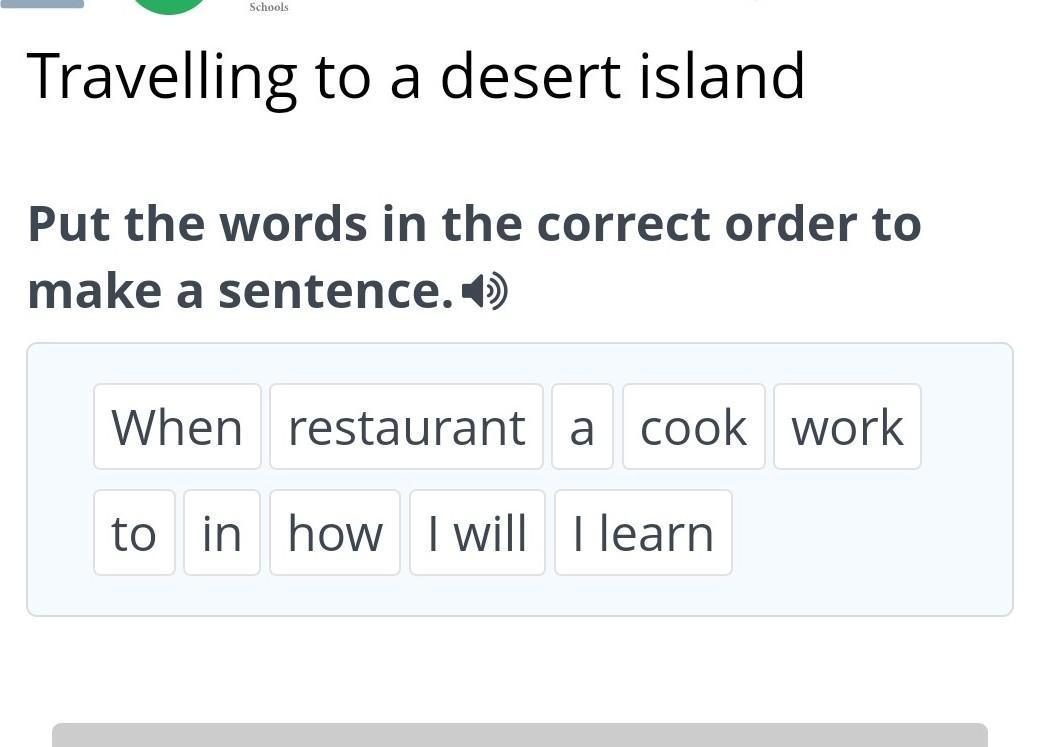
Task: Select the word tile "When"
Action: [177, 427]
